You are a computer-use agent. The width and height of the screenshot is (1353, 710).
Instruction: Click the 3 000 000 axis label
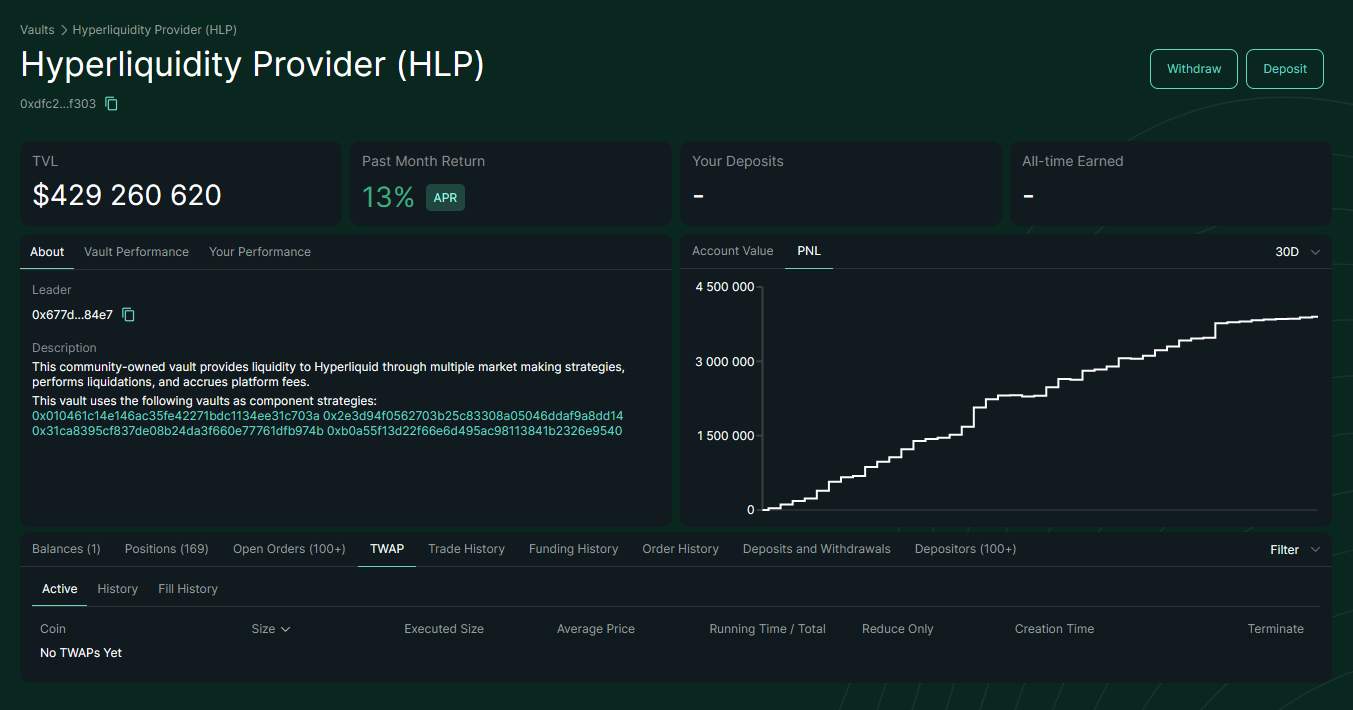725,361
